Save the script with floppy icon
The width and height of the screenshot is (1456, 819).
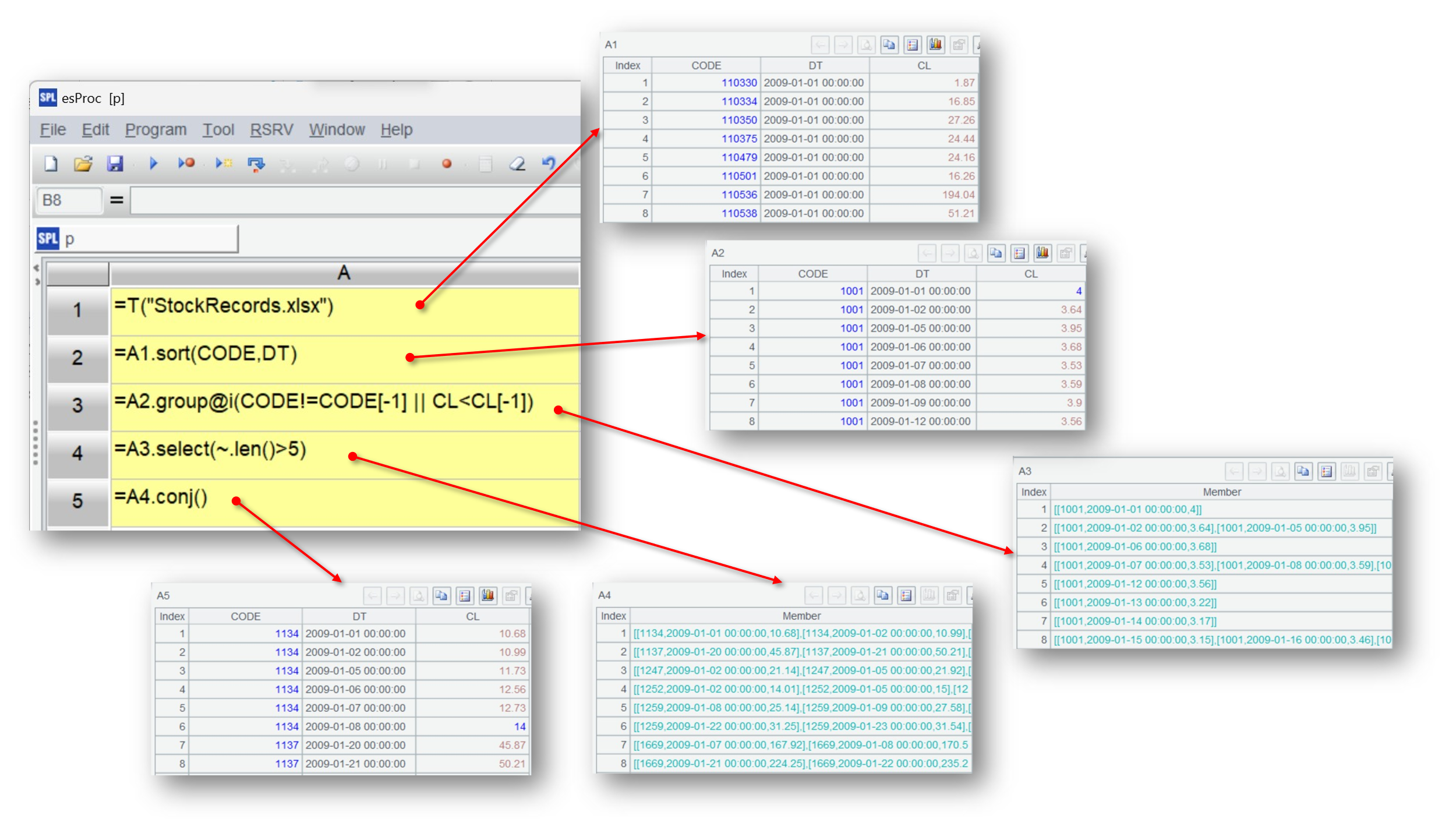click(x=115, y=164)
